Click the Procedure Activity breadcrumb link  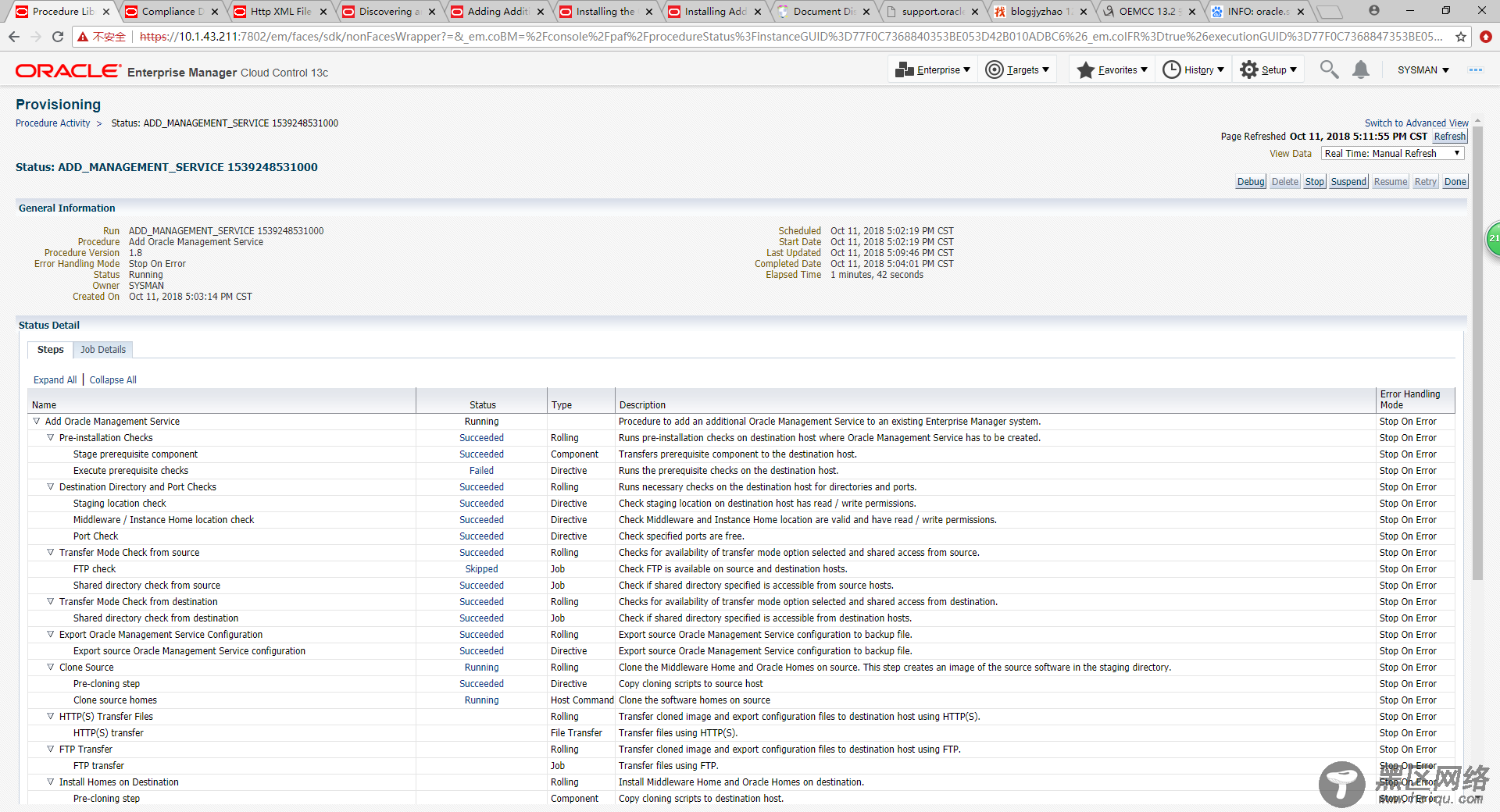tap(53, 123)
